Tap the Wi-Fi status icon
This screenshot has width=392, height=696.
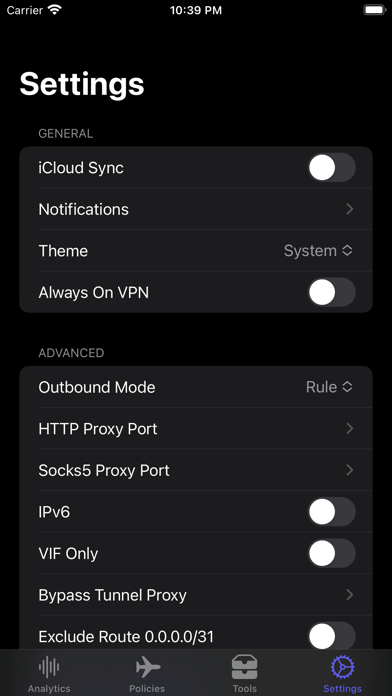(55, 10)
